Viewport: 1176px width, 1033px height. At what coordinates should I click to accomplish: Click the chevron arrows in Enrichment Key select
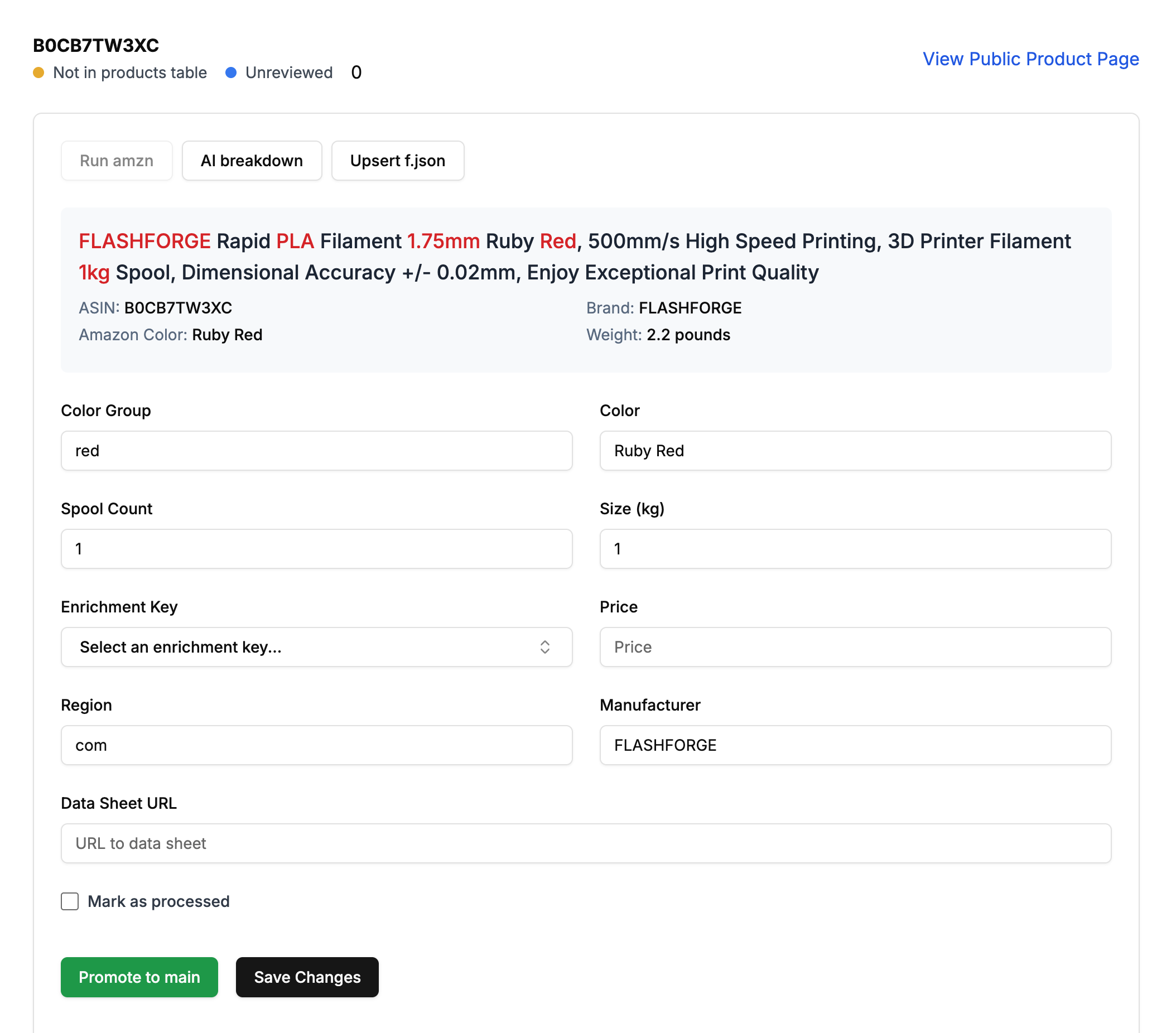coord(544,646)
